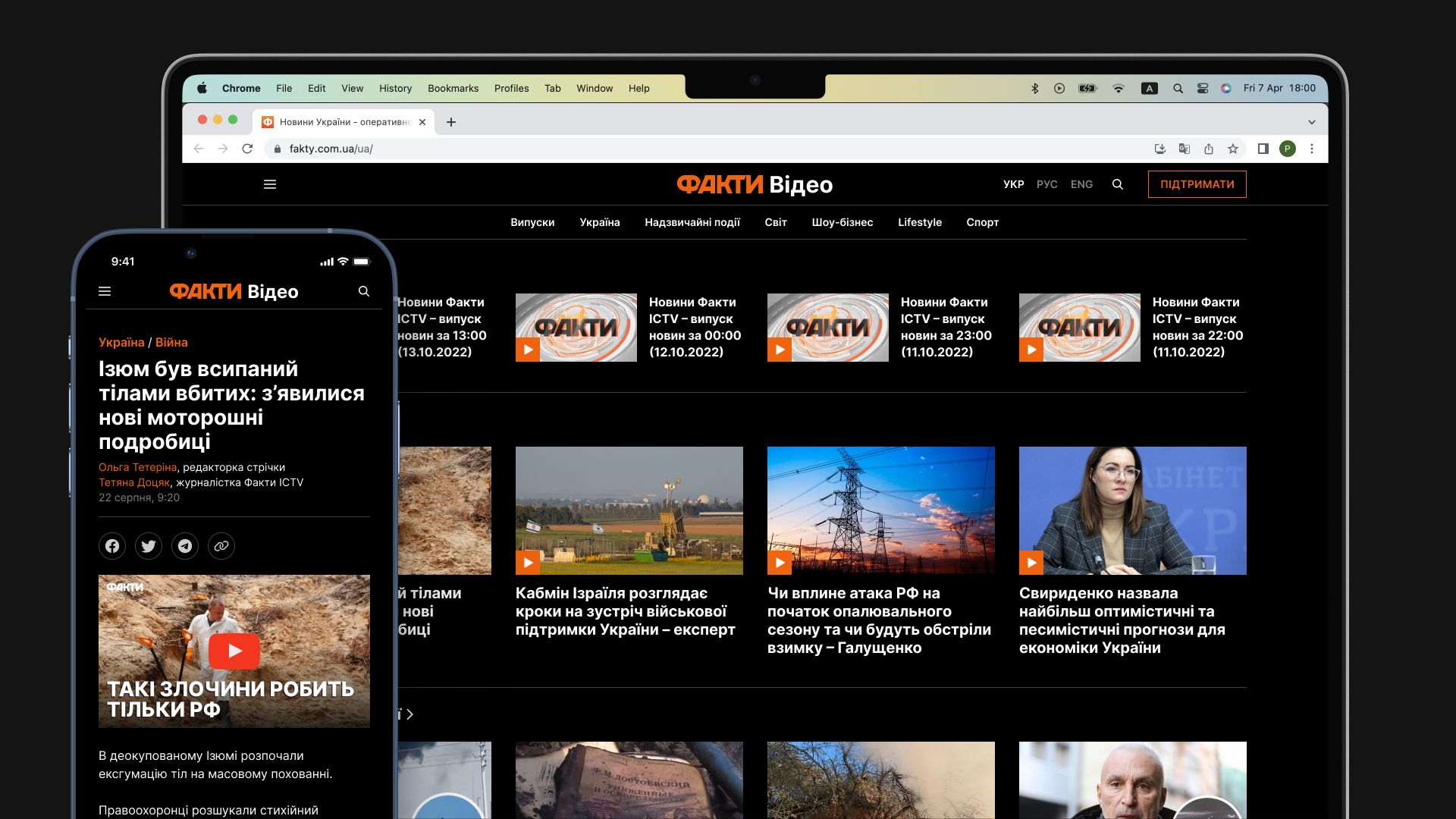This screenshot has width=1456, height=819.
Task: Open the phone site hamburger menu
Action: click(105, 291)
